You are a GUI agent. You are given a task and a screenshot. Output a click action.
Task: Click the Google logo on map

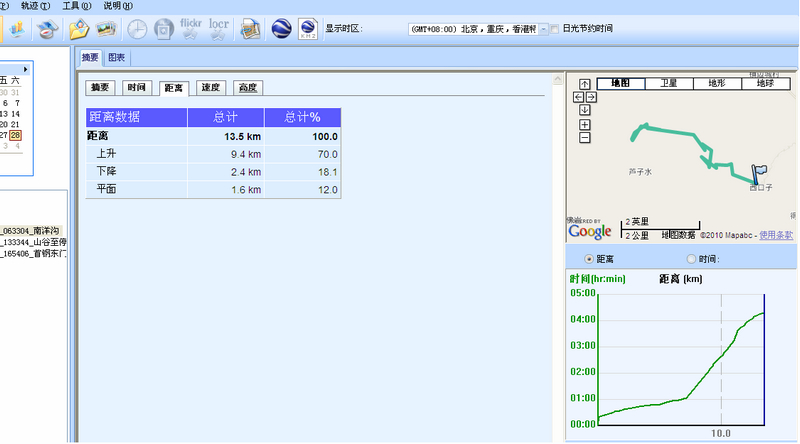(590, 231)
